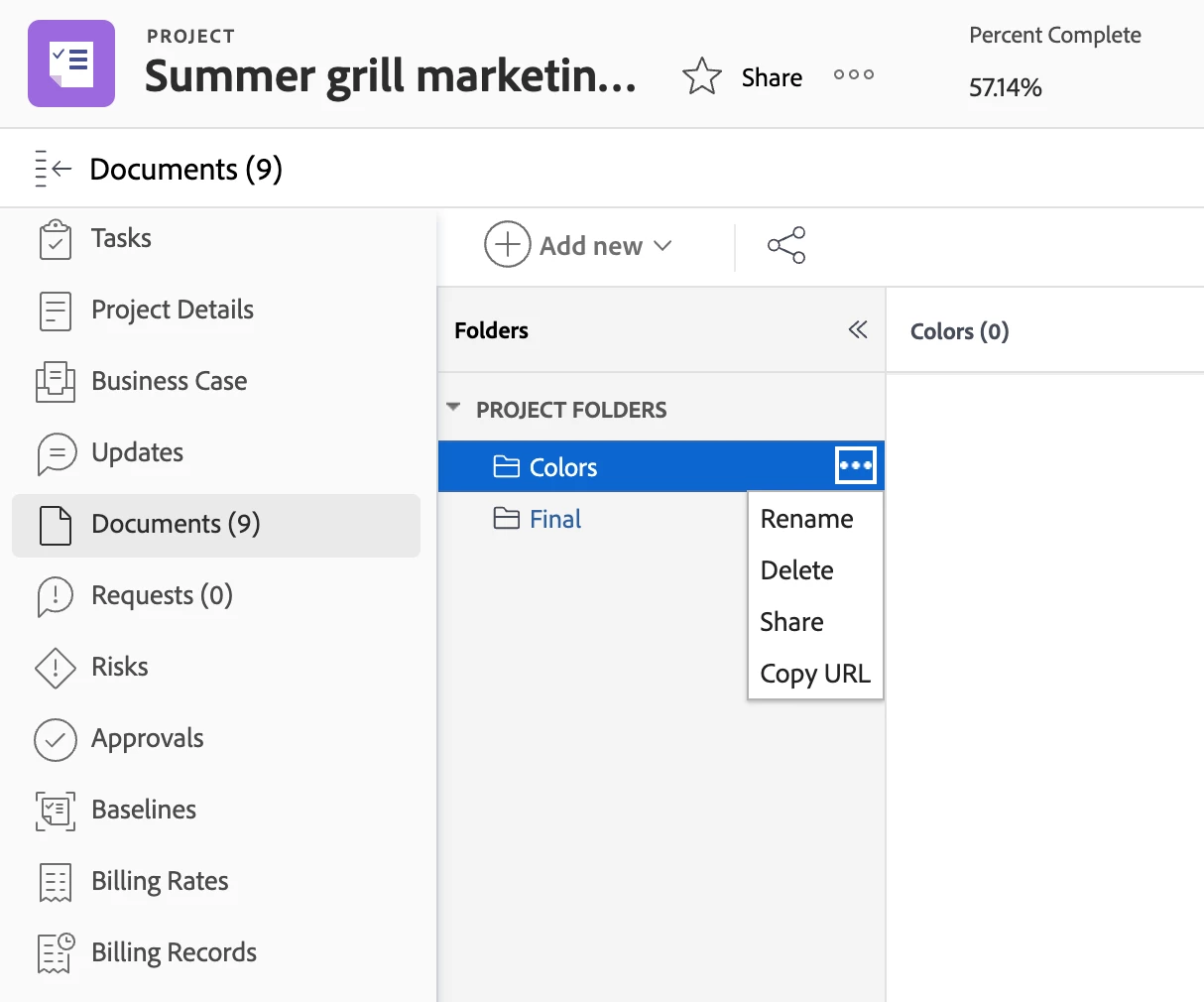Viewport: 1204px width, 1002px height.
Task: Open the Risks section
Action: 119,667
